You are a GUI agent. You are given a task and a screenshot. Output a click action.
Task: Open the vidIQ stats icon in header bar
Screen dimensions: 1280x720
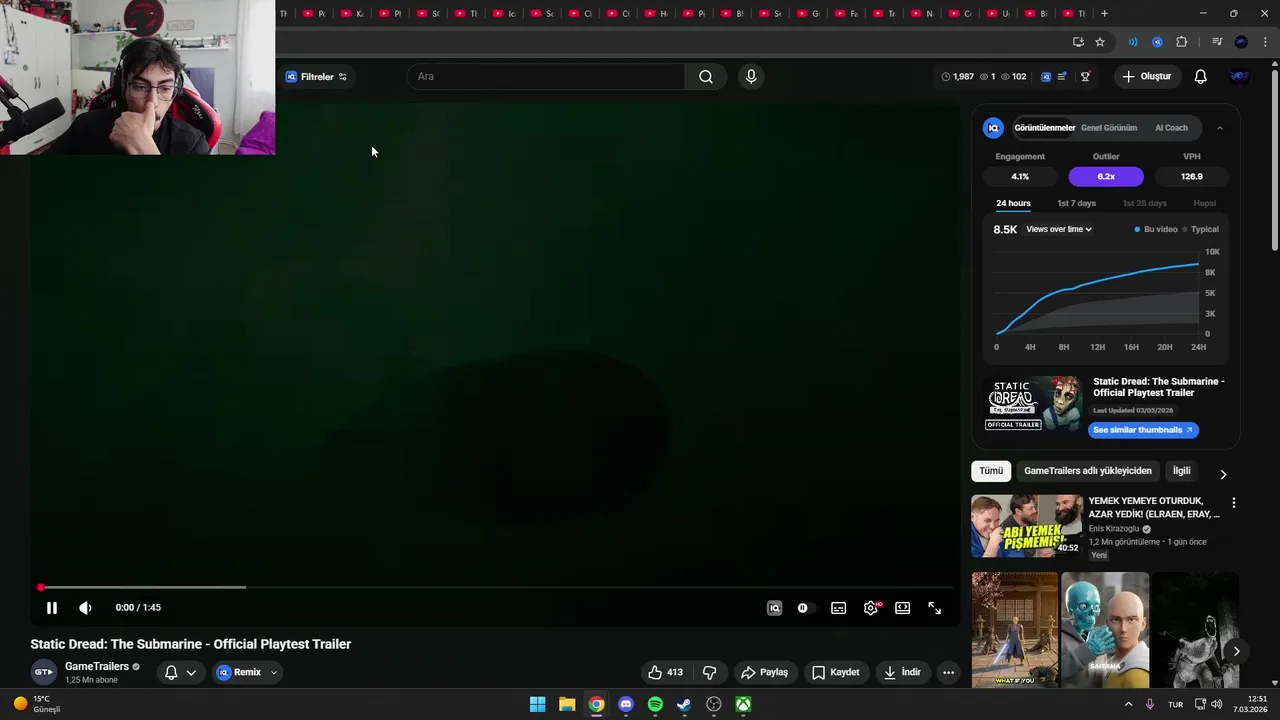pos(1046,77)
